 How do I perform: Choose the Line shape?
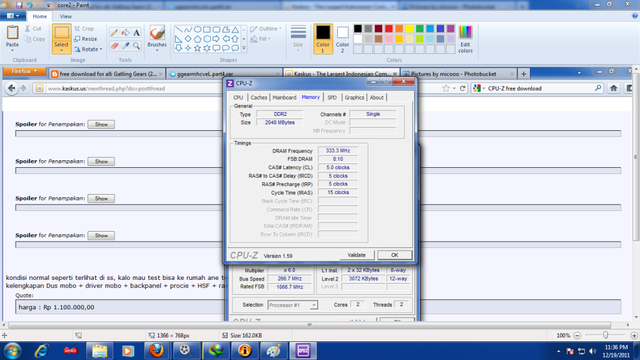coord(179,30)
